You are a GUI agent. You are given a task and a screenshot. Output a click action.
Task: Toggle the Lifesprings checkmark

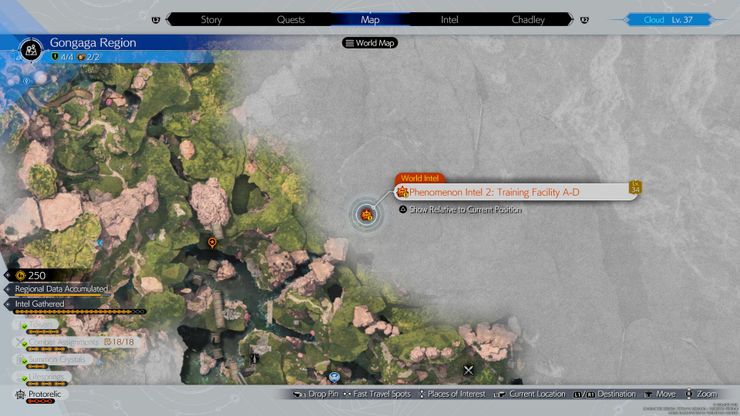click(x=24, y=379)
